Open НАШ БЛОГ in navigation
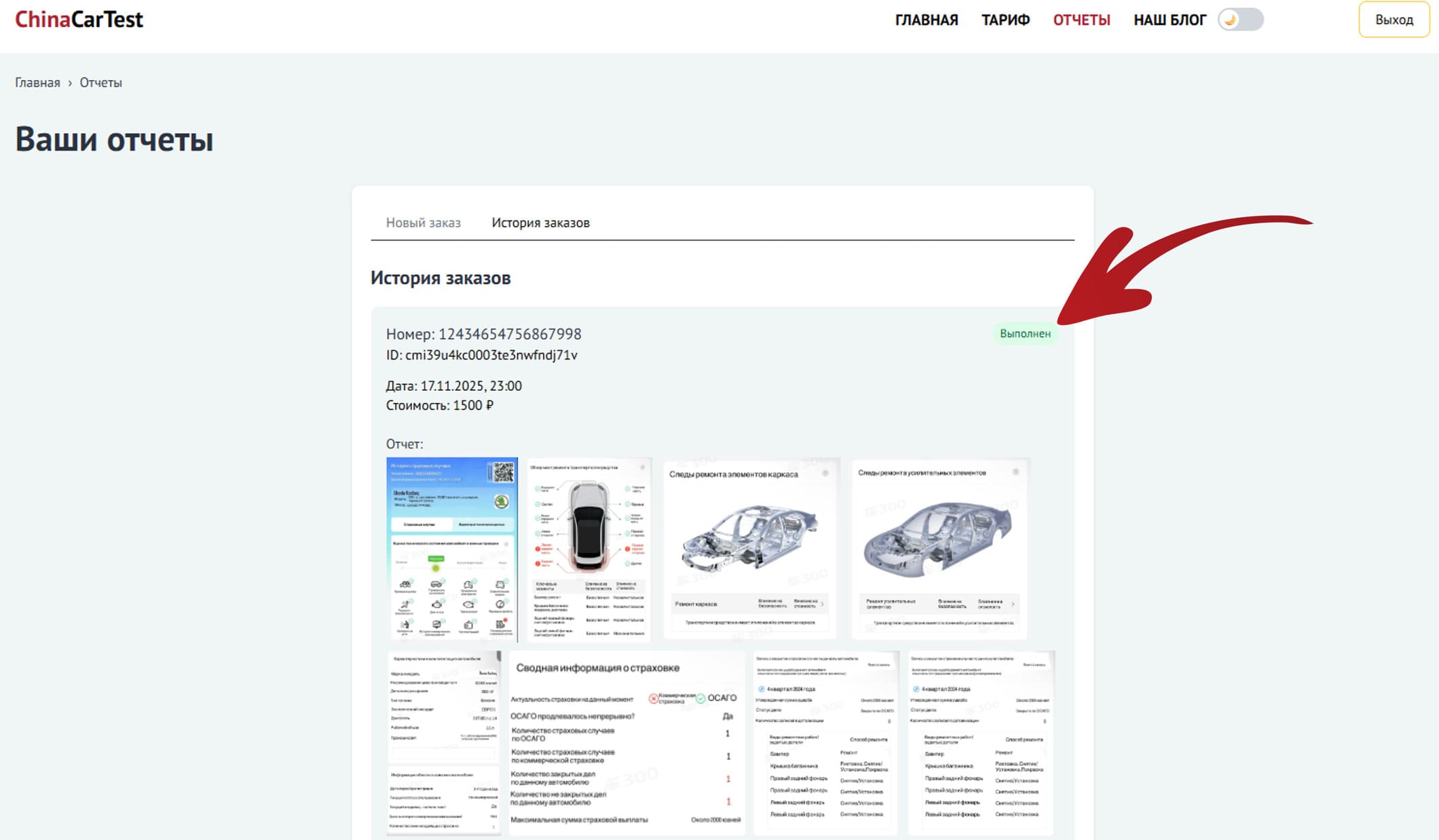Screen dimensions: 1439x840 [x=1170, y=20]
